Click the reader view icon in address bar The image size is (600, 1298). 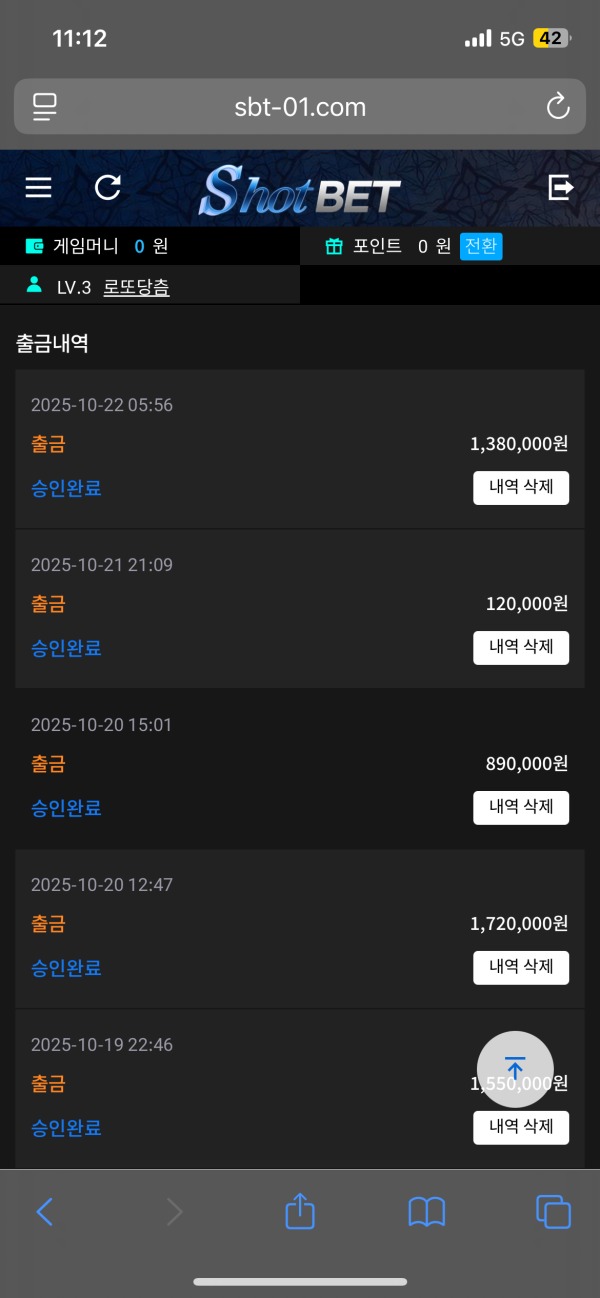[x=43, y=106]
